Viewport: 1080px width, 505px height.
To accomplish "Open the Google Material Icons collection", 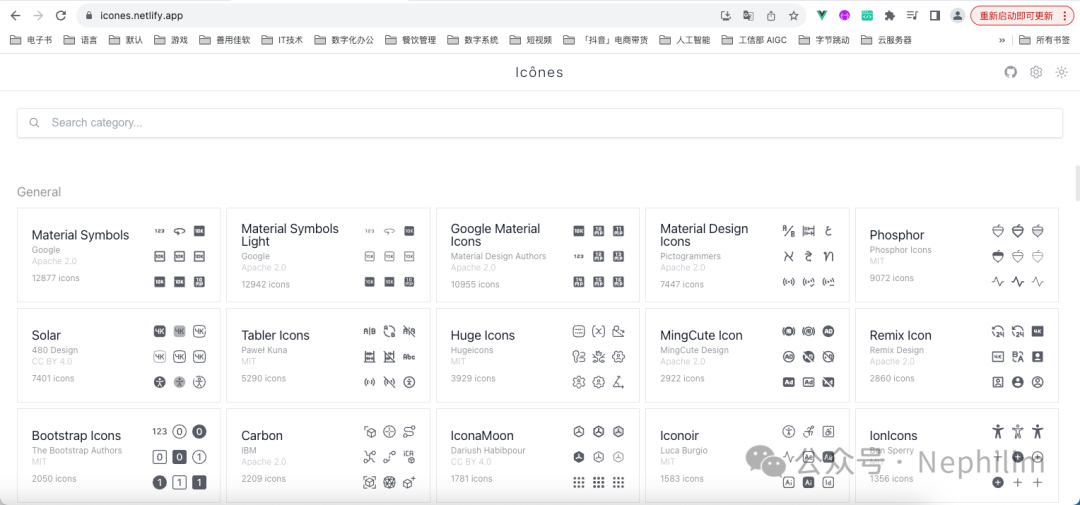I will click(x=538, y=255).
